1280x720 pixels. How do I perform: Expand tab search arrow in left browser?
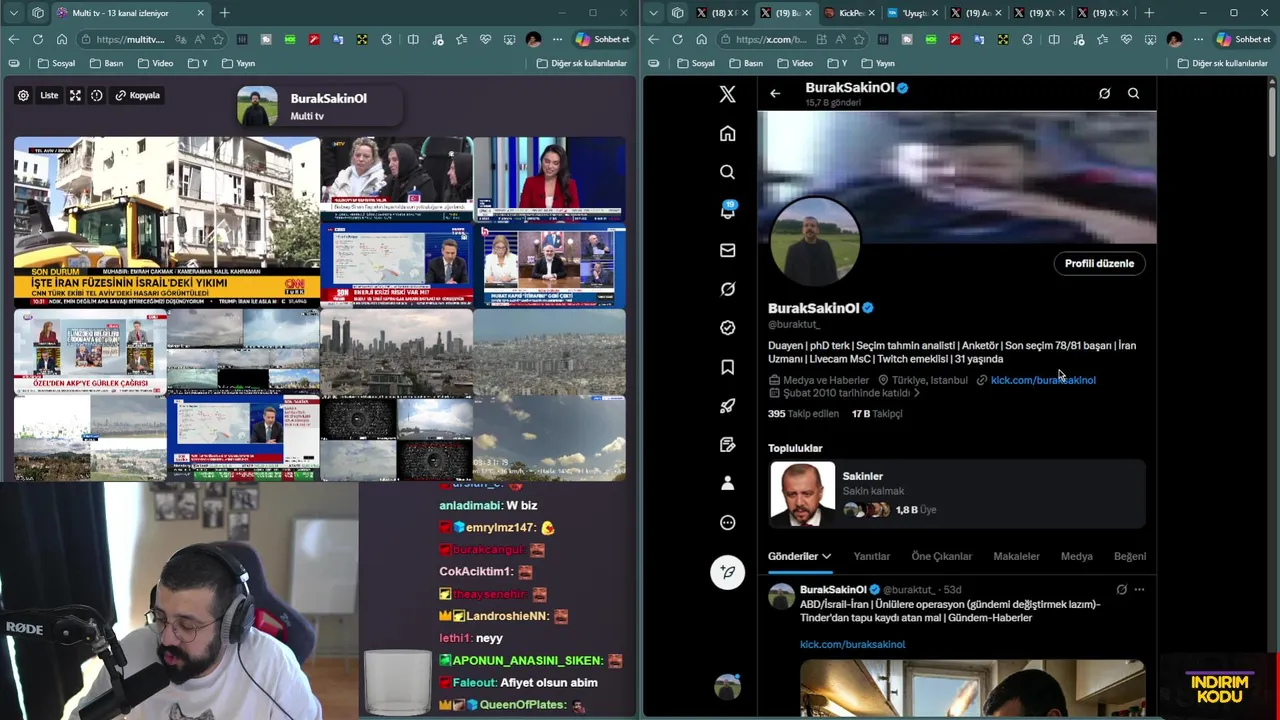point(13,13)
